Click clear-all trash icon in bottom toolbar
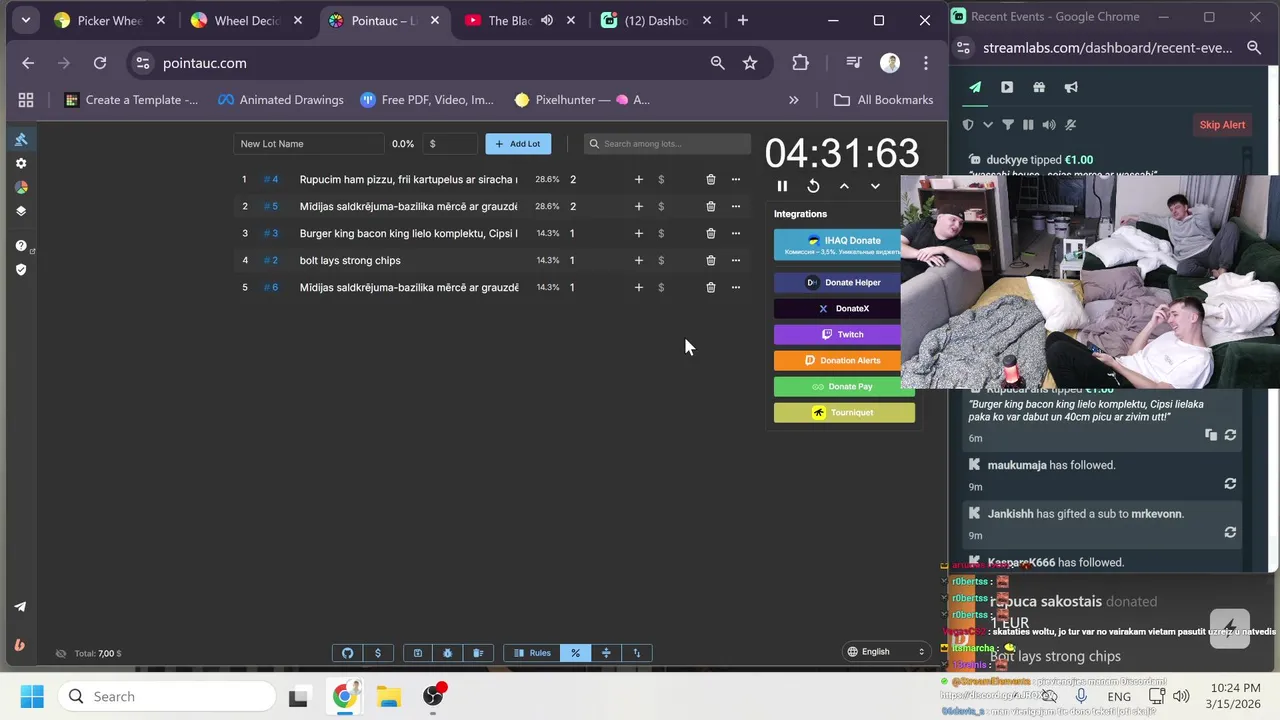The width and height of the screenshot is (1280, 720). [478, 653]
